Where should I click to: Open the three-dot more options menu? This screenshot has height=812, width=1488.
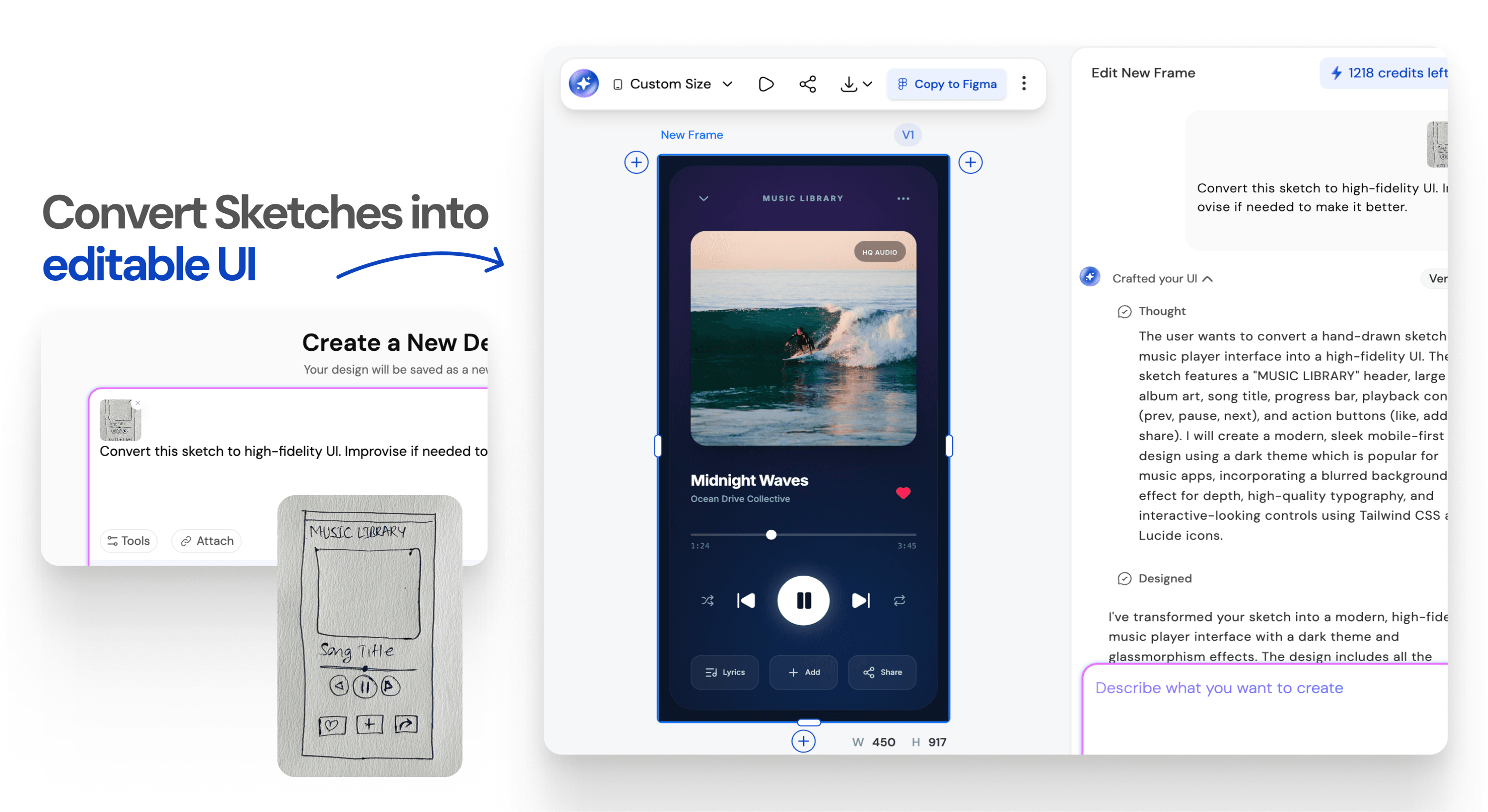click(x=1023, y=83)
